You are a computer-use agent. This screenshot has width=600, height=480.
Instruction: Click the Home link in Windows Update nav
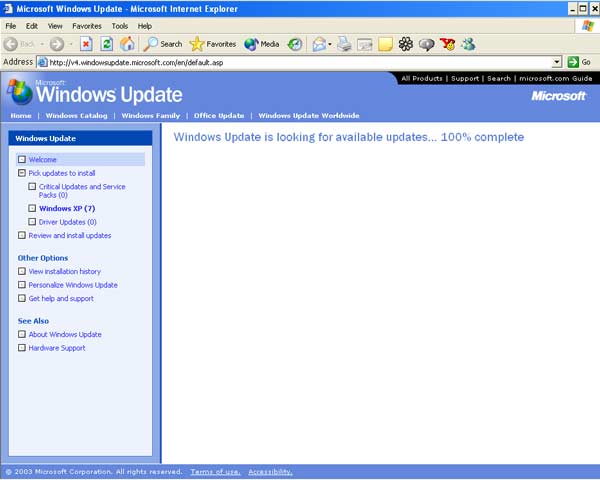pyautogui.click(x=21, y=116)
